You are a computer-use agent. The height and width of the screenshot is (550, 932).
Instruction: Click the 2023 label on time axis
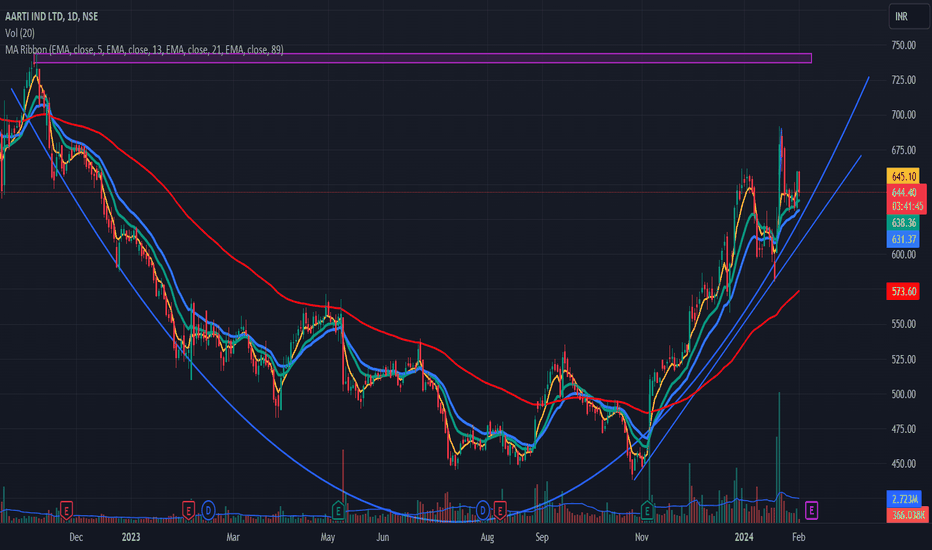pyautogui.click(x=131, y=537)
